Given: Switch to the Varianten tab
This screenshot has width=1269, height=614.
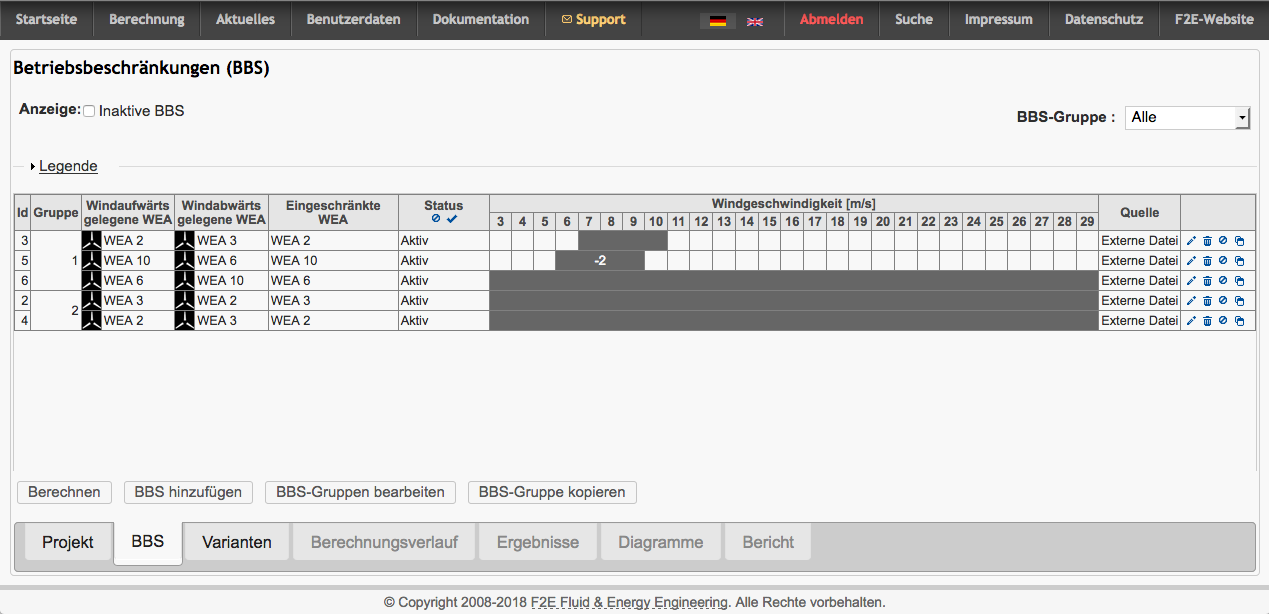Looking at the screenshot, I should pyautogui.click(x=236, y=541).
